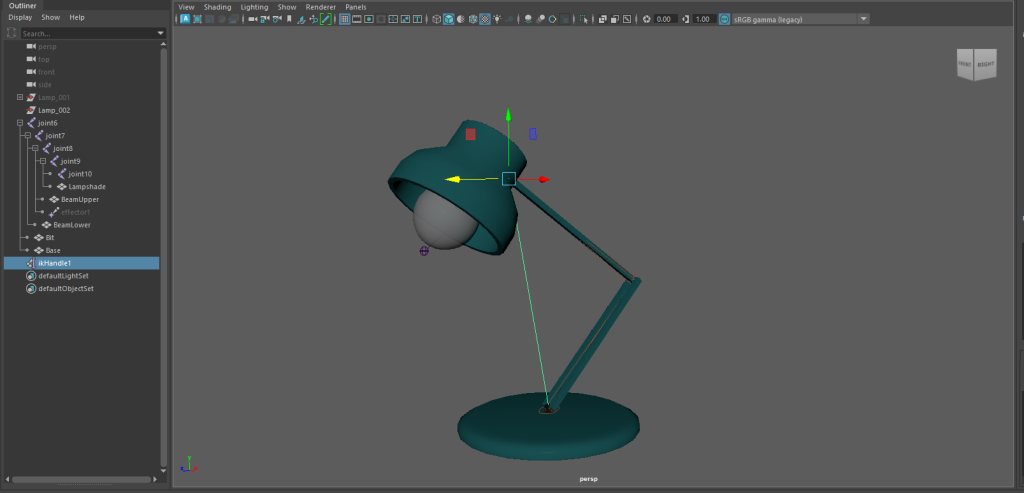Toggle the green-highlighted icon in the panel toolbar

tap(326, 19)
